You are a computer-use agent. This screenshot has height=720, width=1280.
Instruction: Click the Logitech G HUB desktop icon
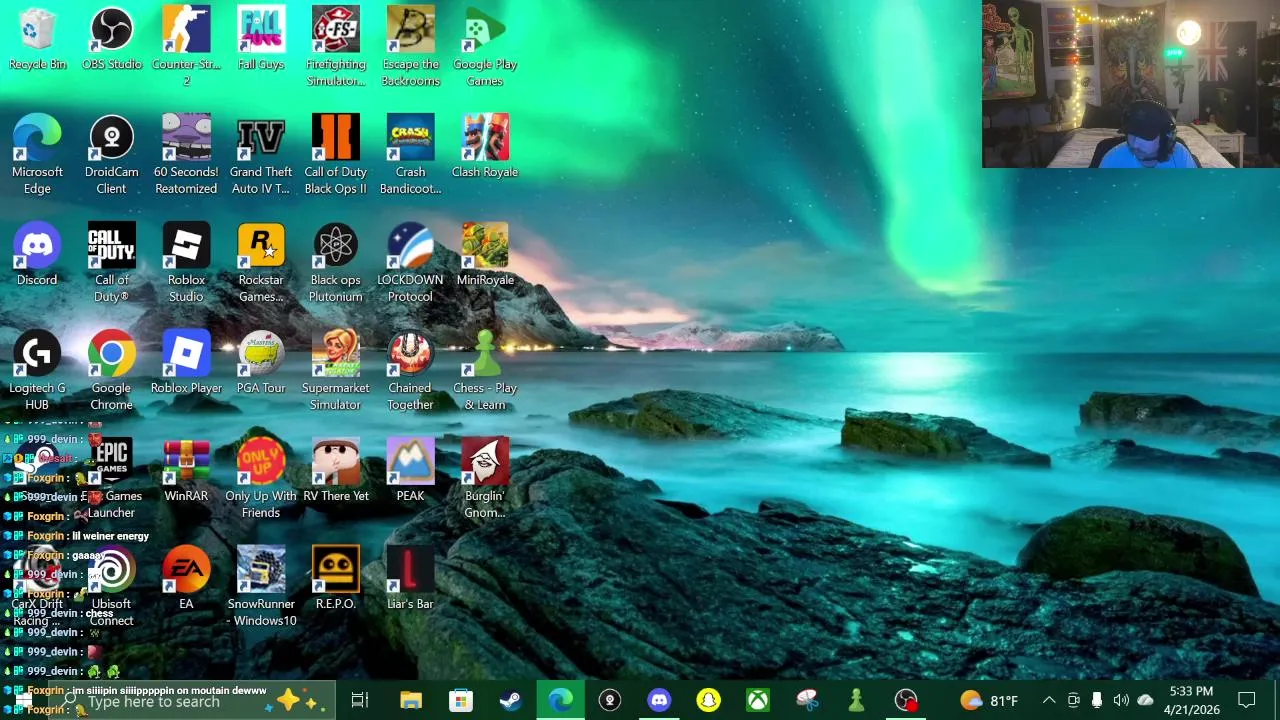point(37,371)
